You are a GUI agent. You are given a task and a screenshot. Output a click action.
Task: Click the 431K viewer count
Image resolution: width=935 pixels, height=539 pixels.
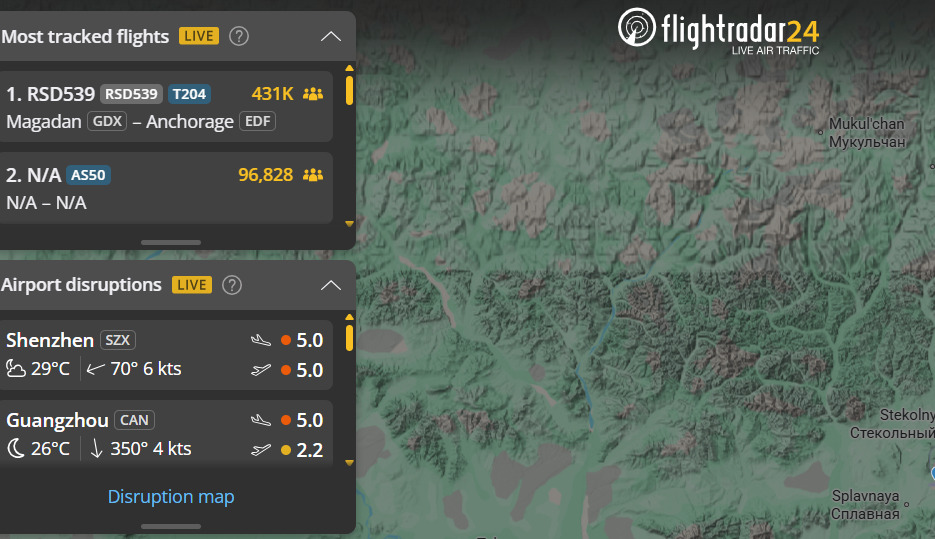[273, 94]
